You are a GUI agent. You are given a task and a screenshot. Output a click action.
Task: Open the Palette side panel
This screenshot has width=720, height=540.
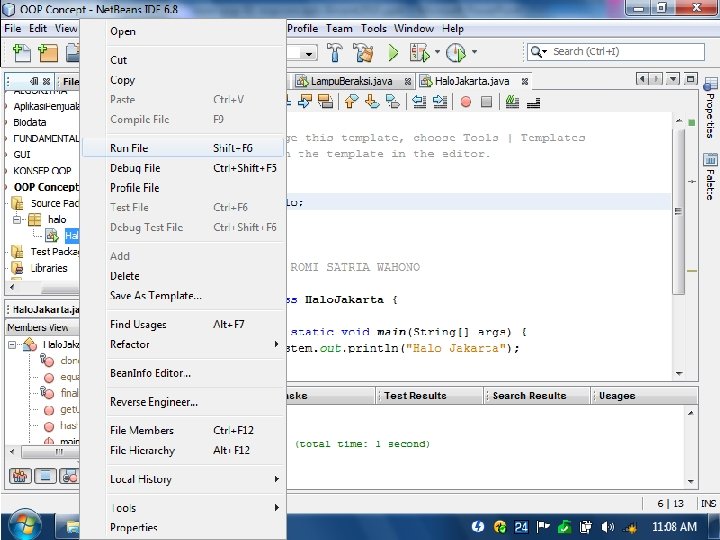pyautogui.click(x=710, y=177)
